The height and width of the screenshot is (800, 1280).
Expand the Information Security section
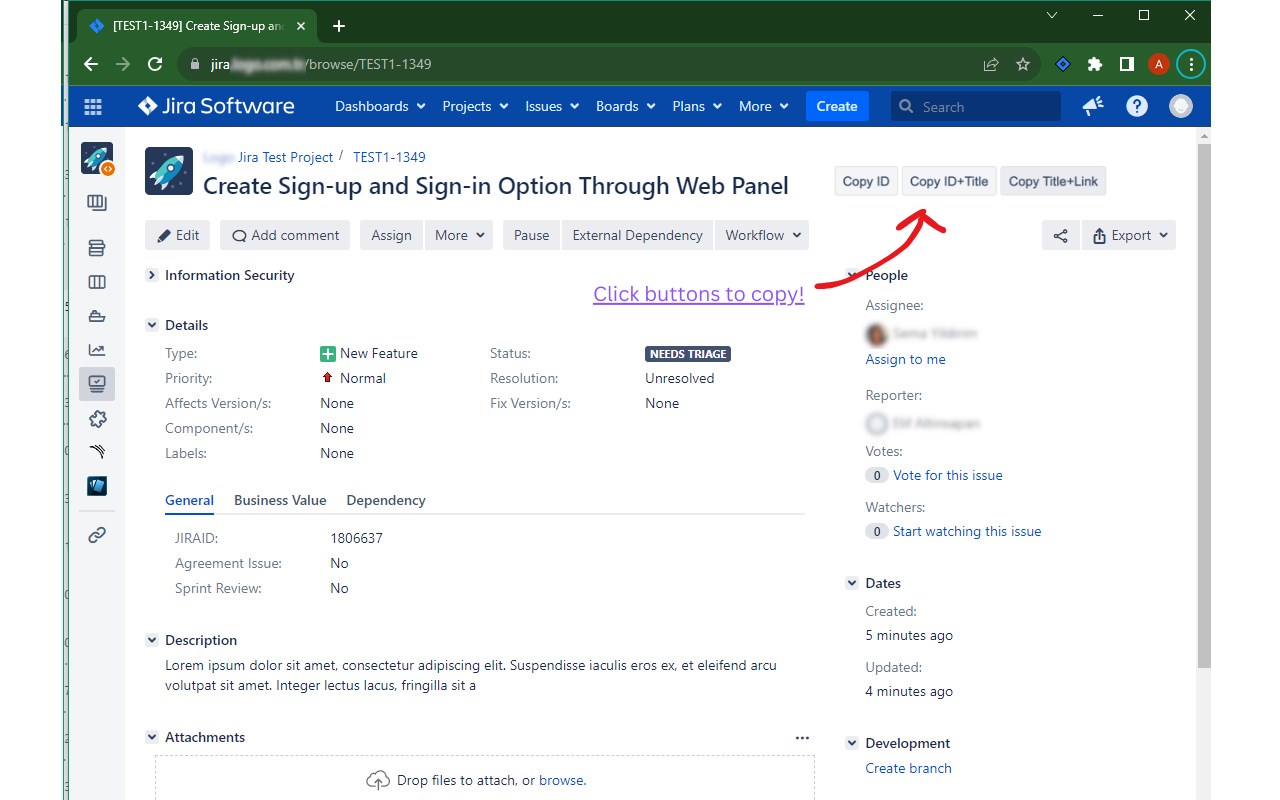tap(152, 275)
